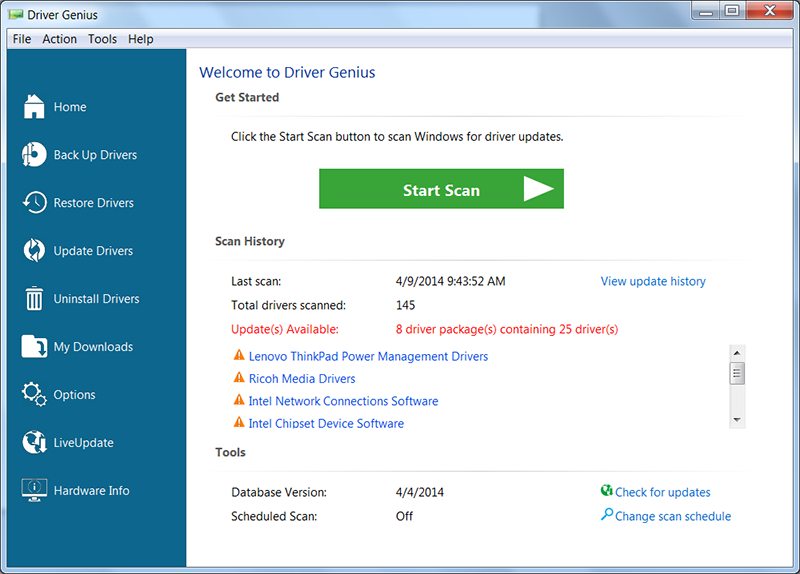This screenshot has width=800, height=574.
Task: Minimize the Driver Genius window
Action: [x=706, y=10]
